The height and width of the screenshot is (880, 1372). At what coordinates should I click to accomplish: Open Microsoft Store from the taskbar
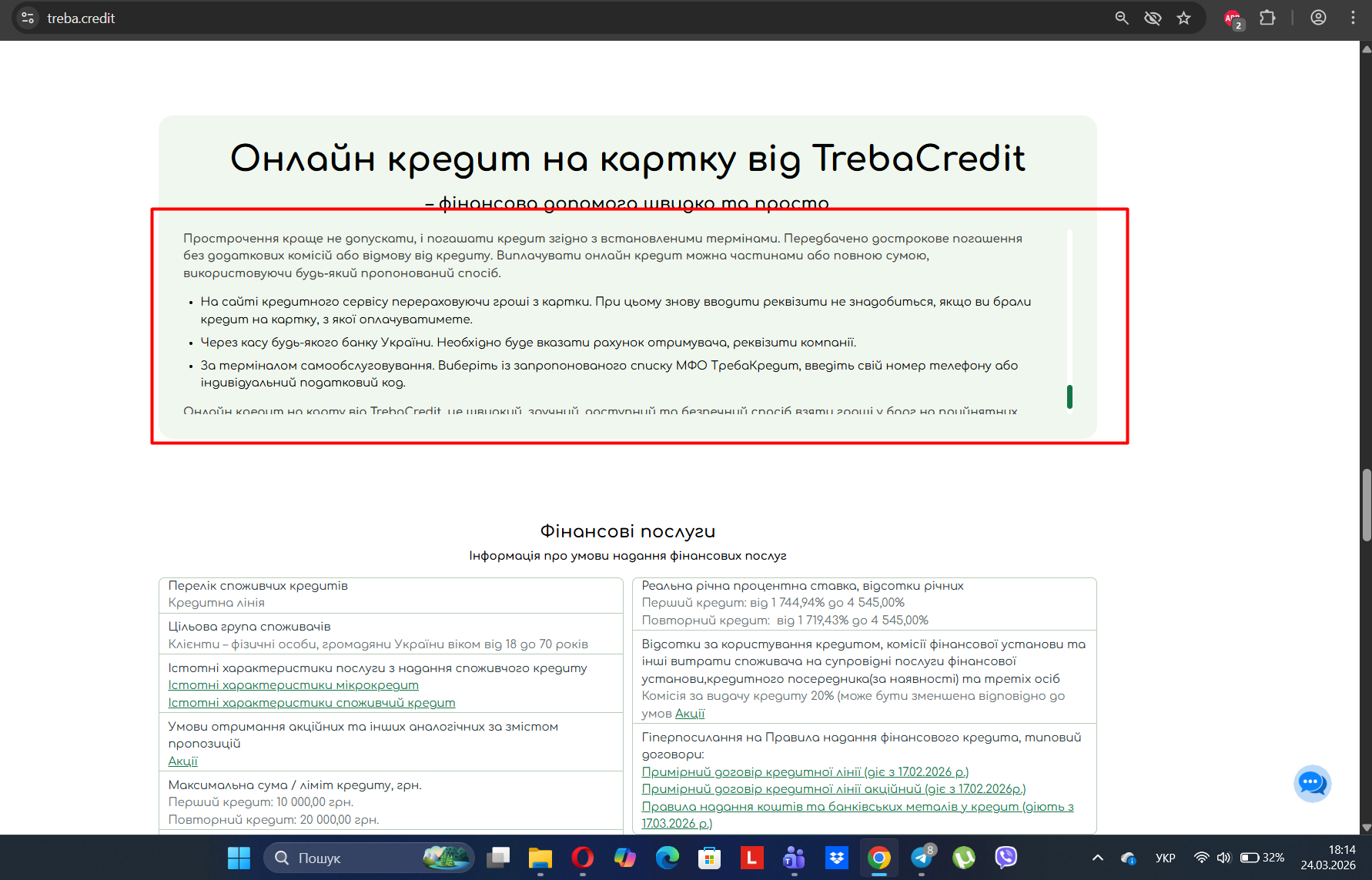coord(710,858)
